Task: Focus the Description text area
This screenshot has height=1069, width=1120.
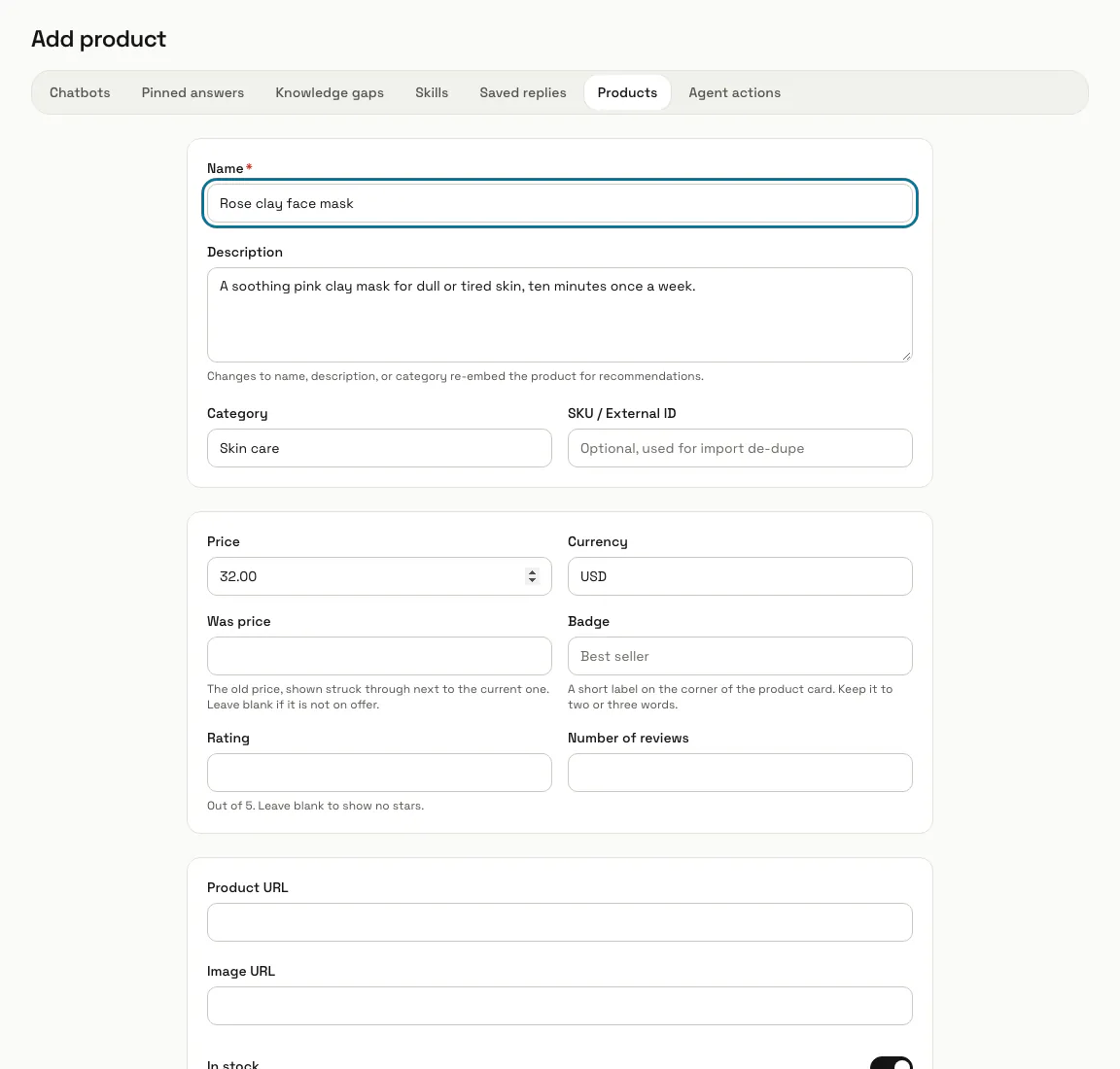Action: tap(559, 315)
